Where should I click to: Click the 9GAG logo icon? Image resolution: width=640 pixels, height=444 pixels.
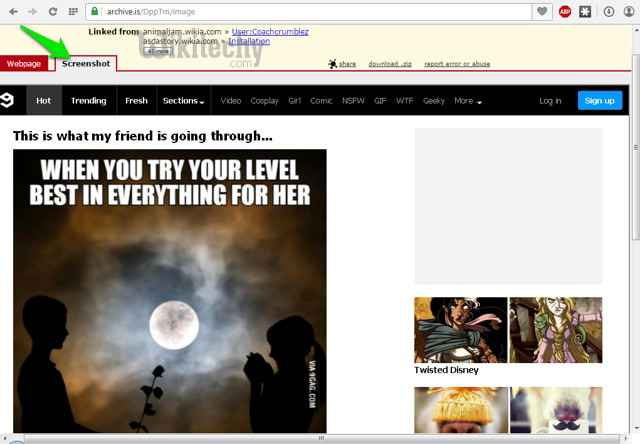(x=7, y=100)
